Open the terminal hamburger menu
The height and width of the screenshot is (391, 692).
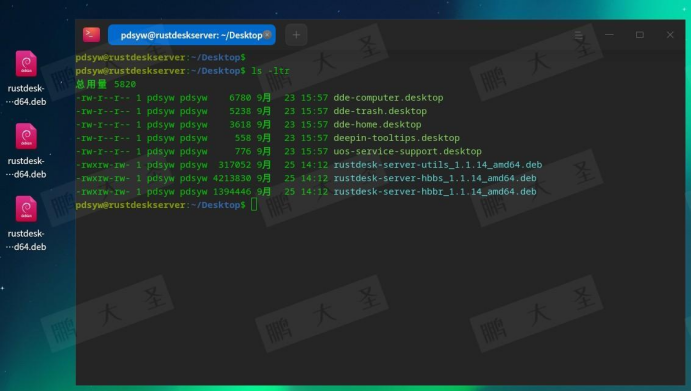coord(579,34)
